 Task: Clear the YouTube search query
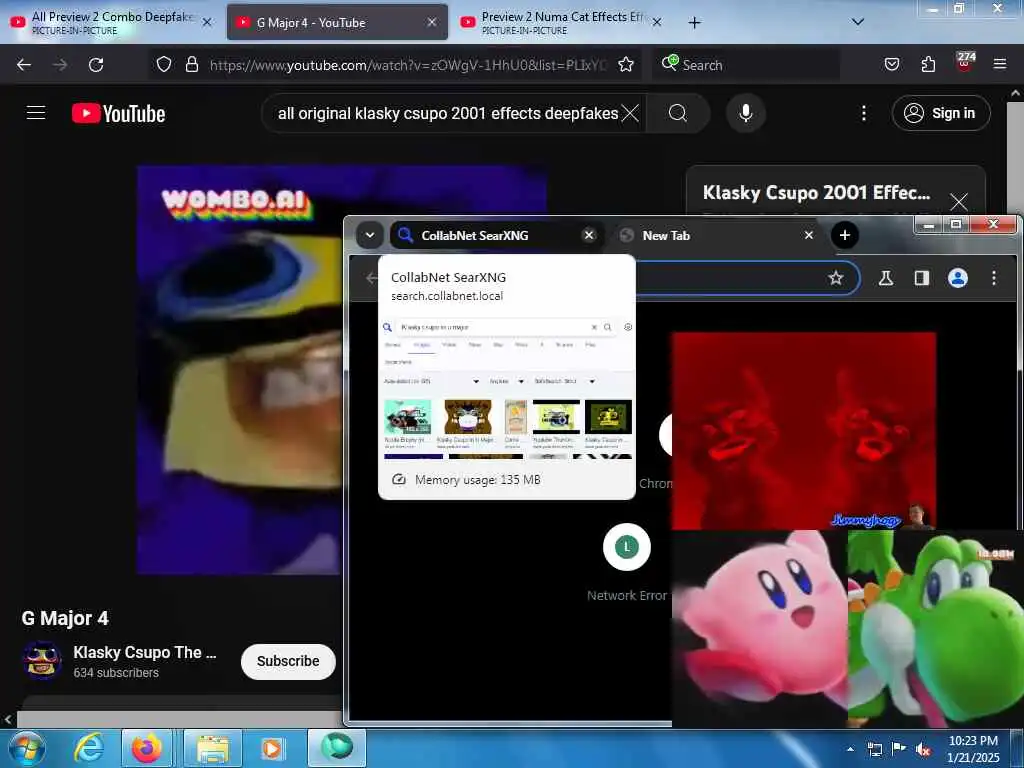point(630,114)
